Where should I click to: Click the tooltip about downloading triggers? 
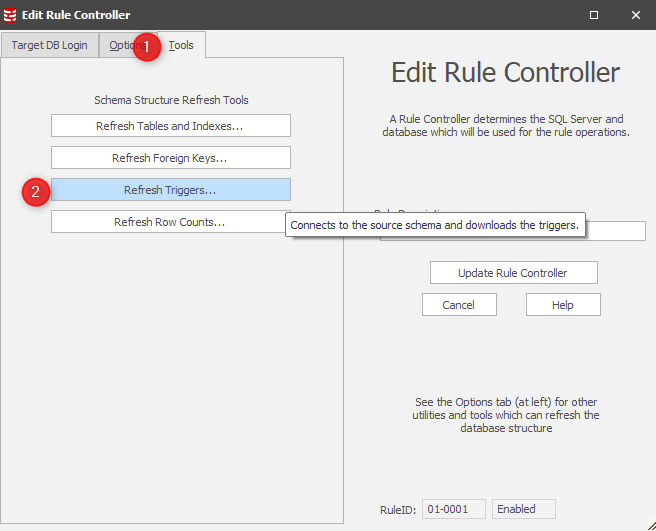pos(434,226)
